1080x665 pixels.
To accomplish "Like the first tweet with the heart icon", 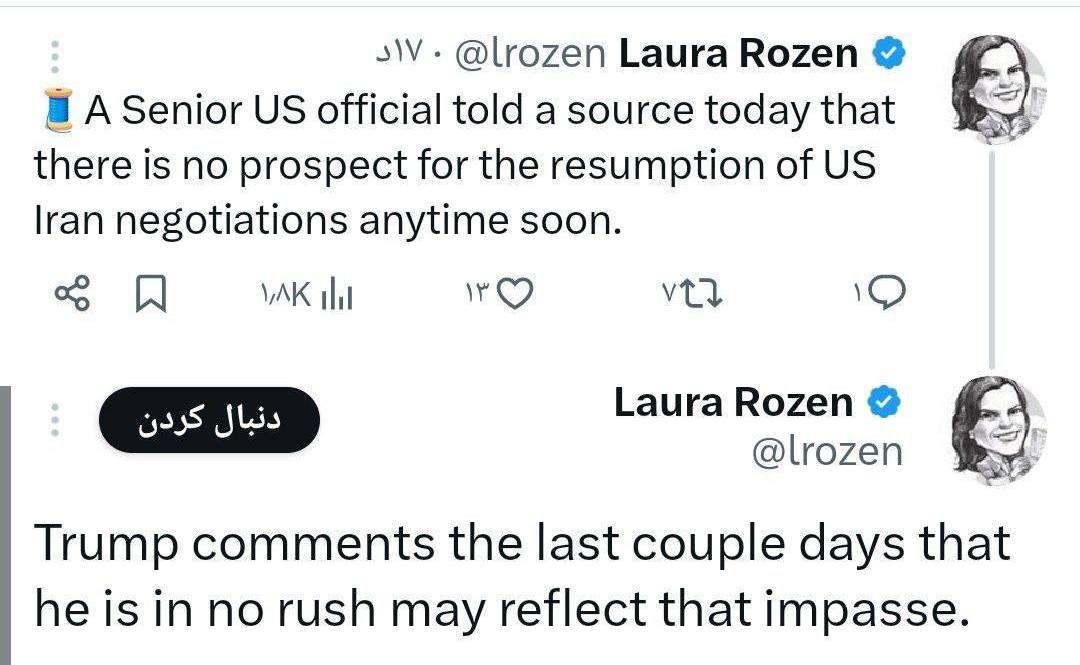I will pyautogui.click(x=515, y=293).
